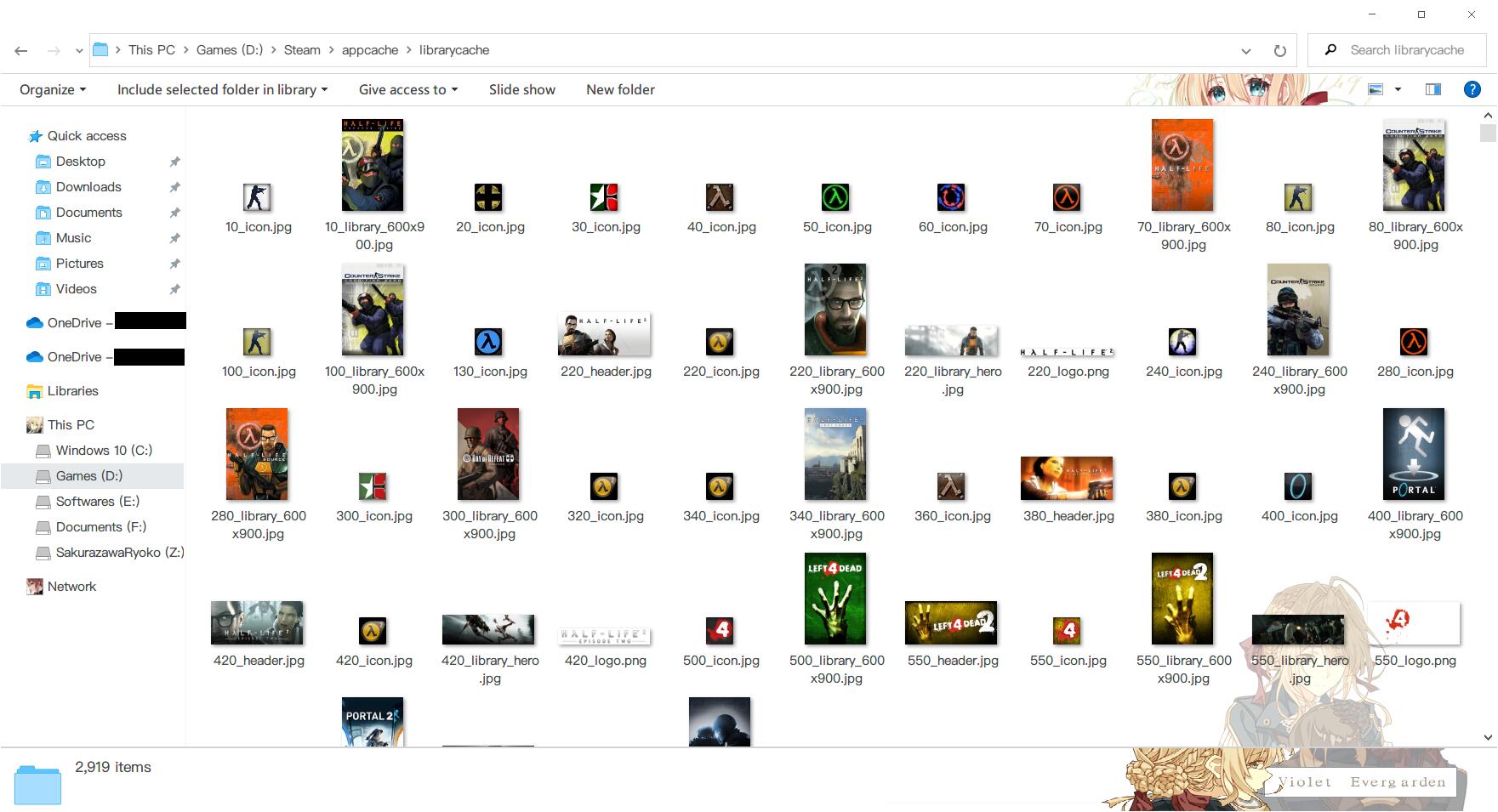Click the New folder button
Screen dimensions: 1498x812
[x=620, y=89]
